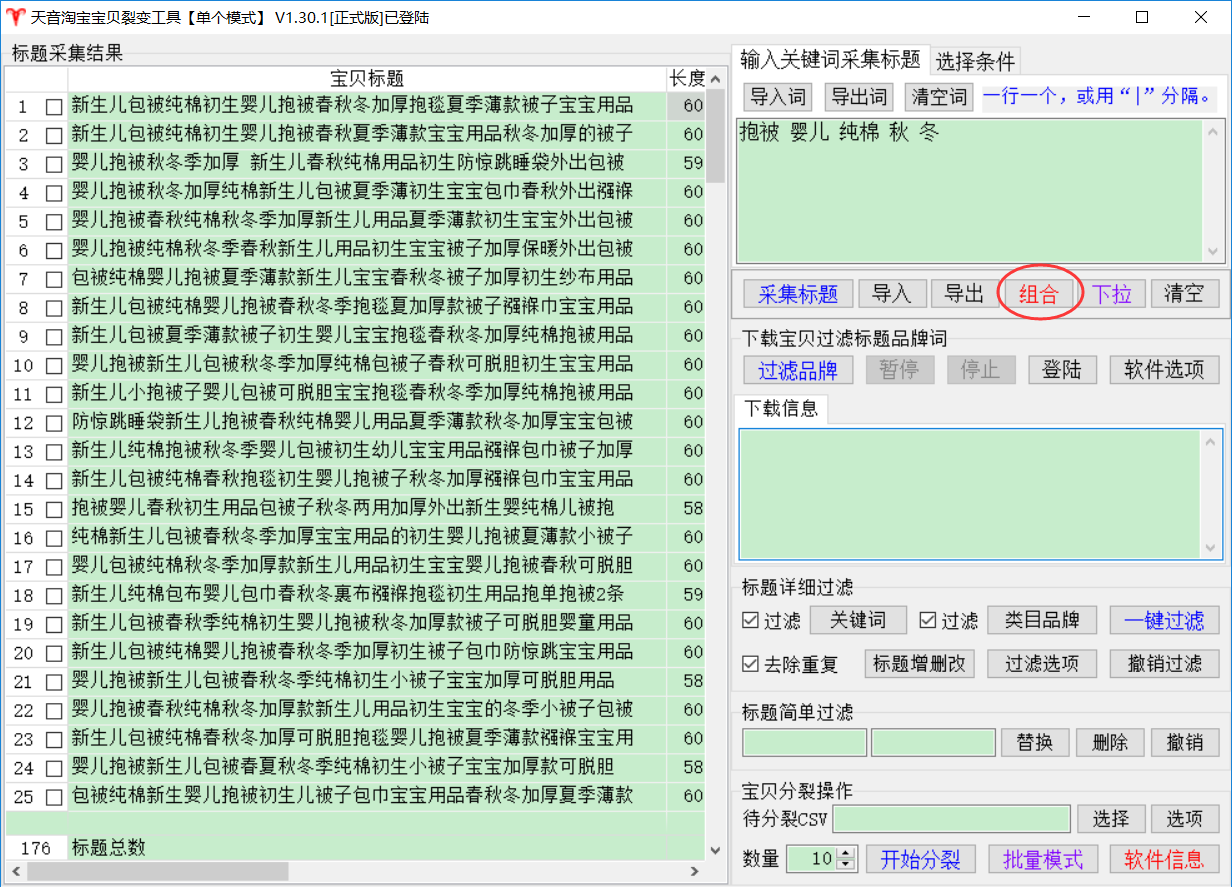This screenshot has height=887, width=1232.
Task: Toggle the 去除重复 checkbox
Action: point(751,664)
